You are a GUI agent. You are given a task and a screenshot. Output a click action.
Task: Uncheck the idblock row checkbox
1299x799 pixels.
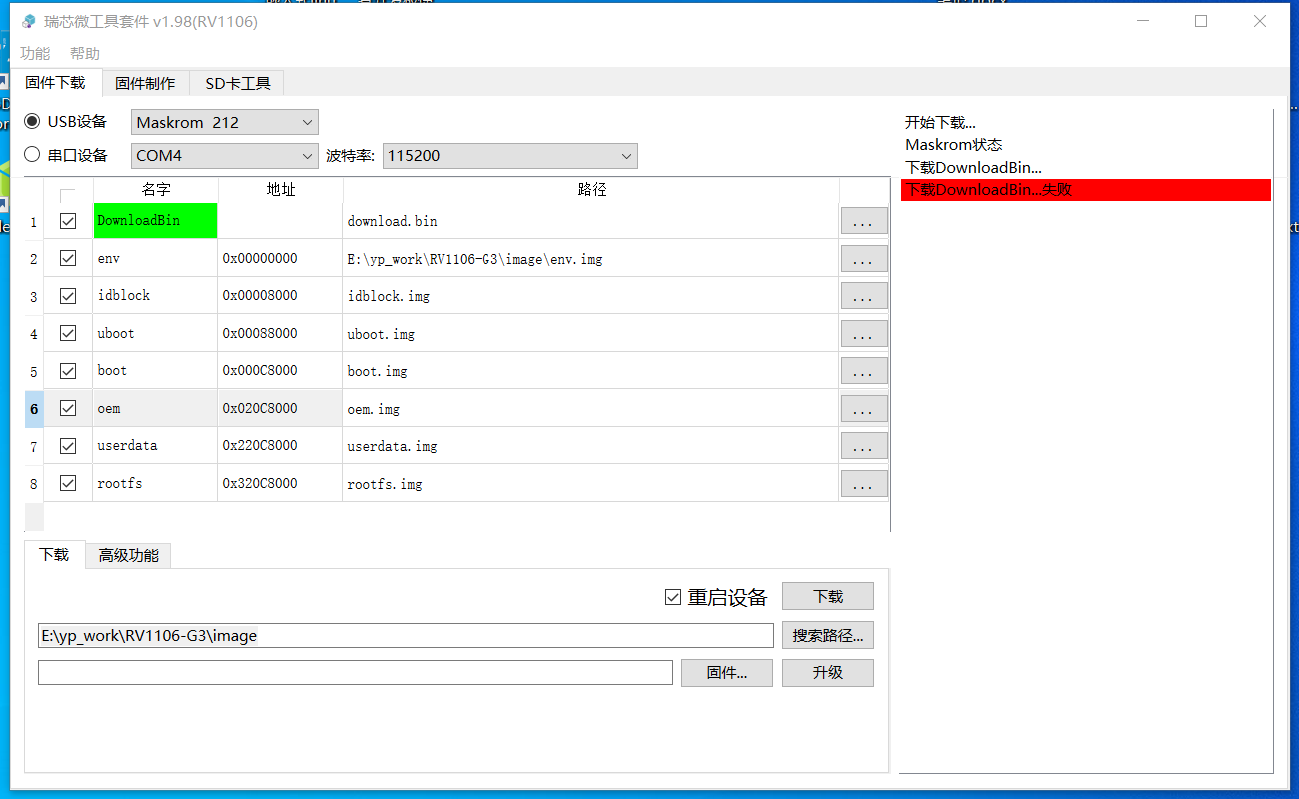point(68,296)
